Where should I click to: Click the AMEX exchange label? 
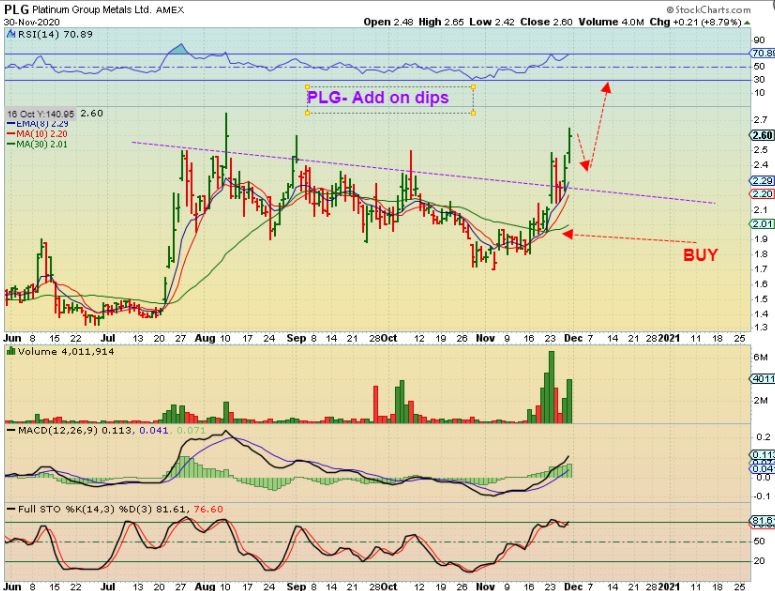click(170, 10)
